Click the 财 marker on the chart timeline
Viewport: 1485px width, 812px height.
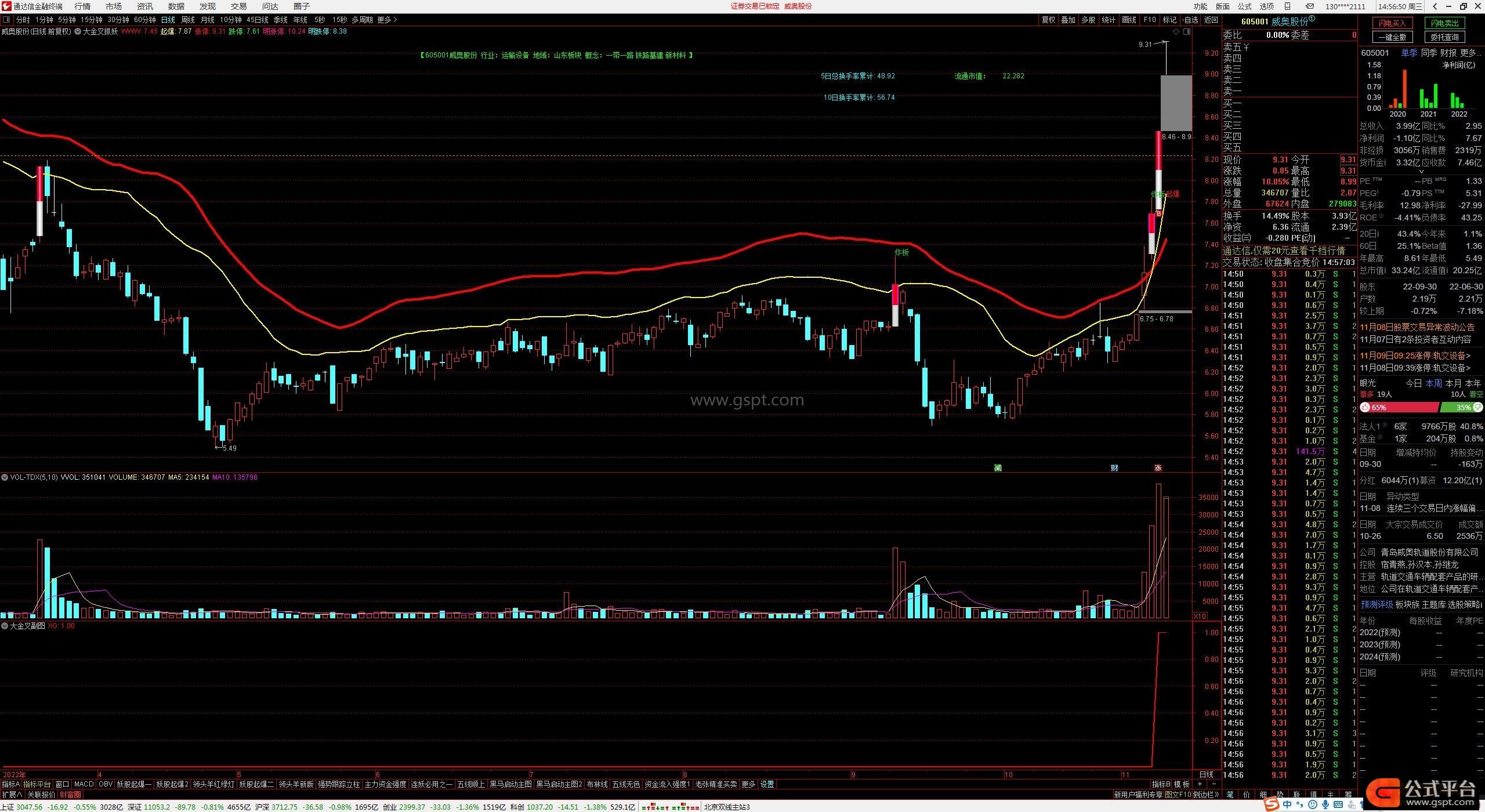coord(1114,467)
